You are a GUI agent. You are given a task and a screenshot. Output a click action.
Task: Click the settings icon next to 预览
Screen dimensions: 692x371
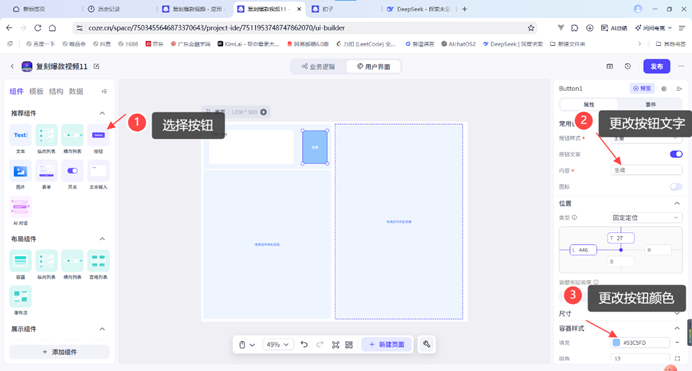[x=664, y=89]
